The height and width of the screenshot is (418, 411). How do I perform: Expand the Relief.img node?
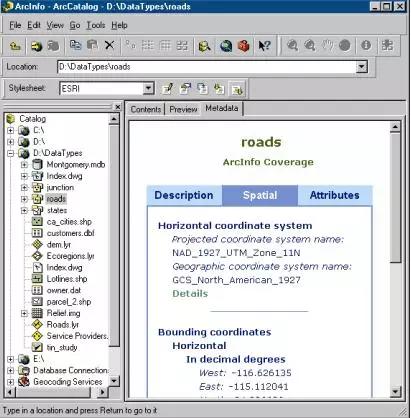[24, 313]
